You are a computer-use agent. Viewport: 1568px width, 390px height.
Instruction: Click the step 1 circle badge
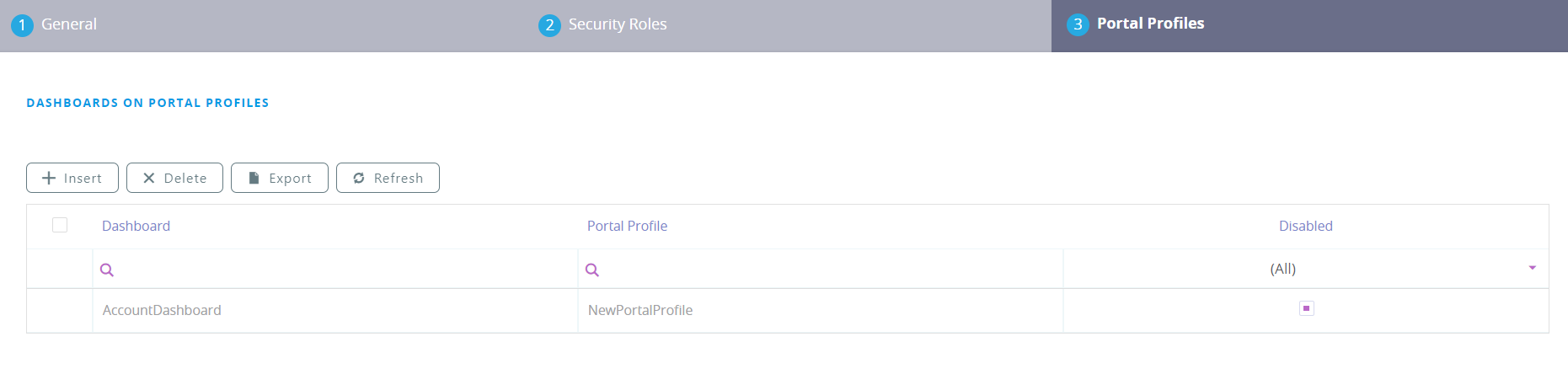pos(22,24)
